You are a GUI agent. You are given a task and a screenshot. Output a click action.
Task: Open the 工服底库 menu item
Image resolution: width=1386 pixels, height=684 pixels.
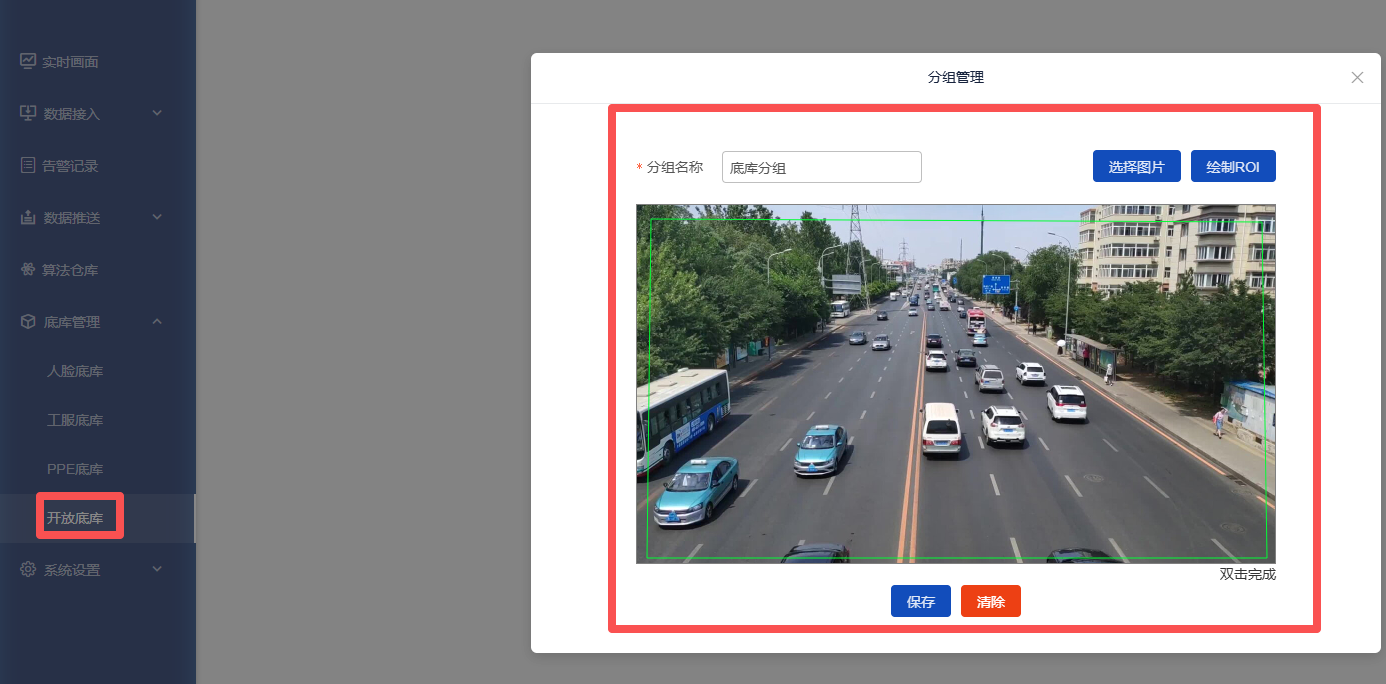[75, 421]
